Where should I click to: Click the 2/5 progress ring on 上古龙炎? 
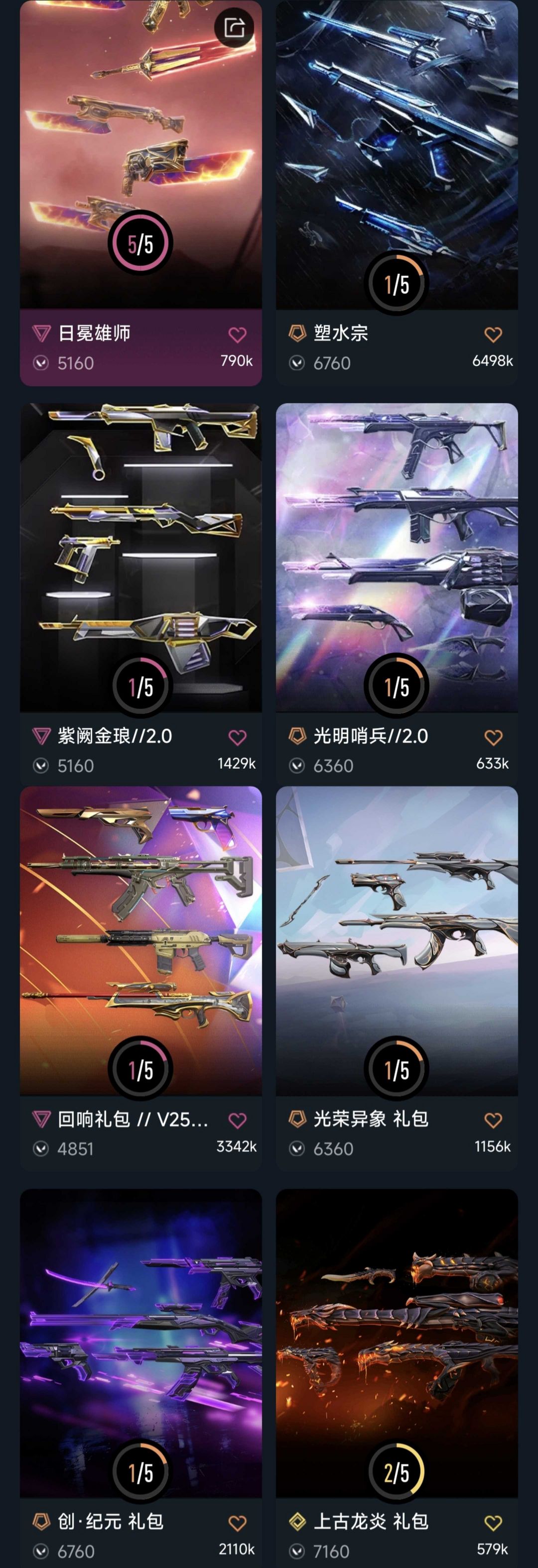[x=397, y=1472]
